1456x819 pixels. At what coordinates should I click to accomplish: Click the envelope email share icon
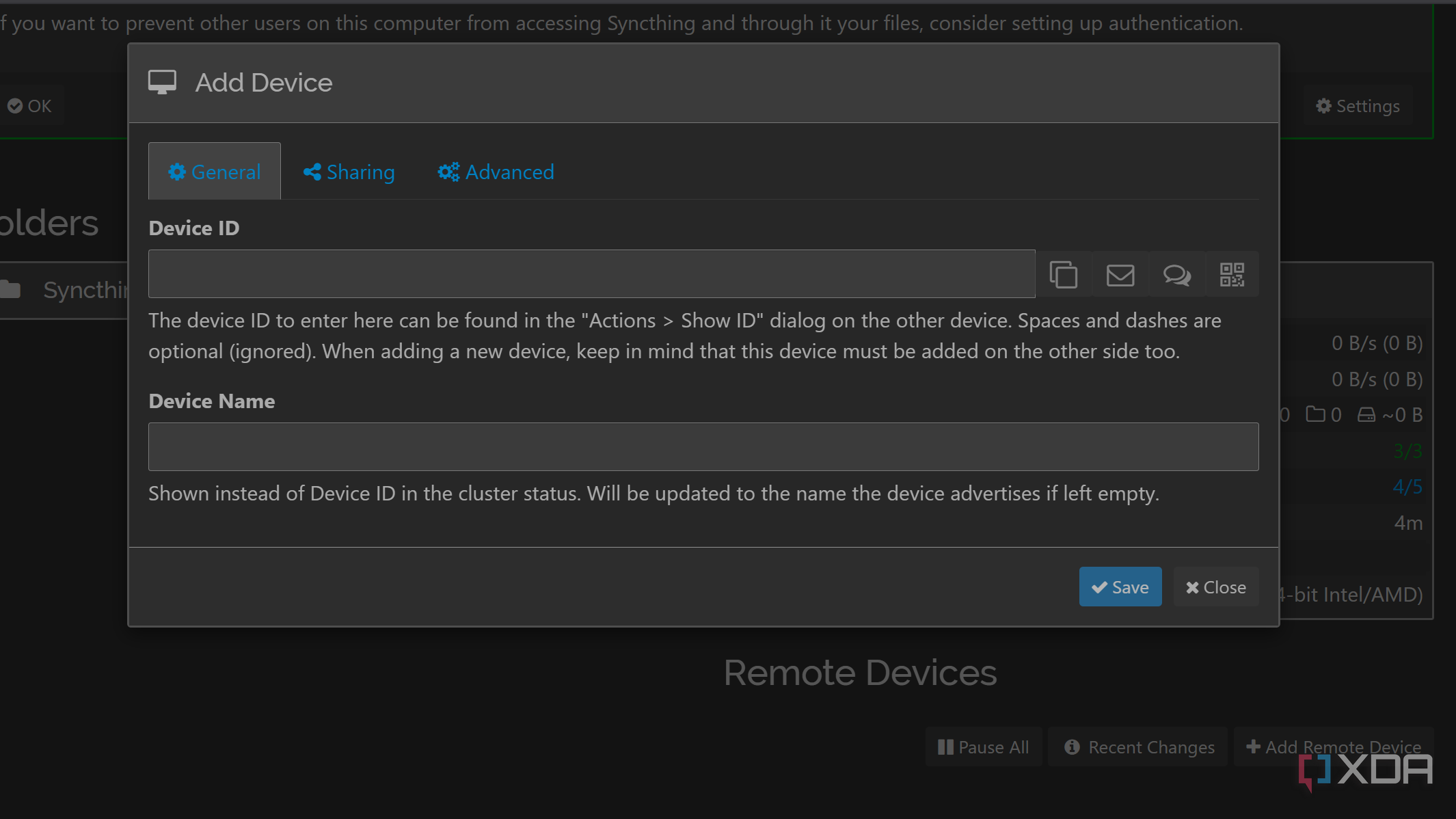point(1120,274)
